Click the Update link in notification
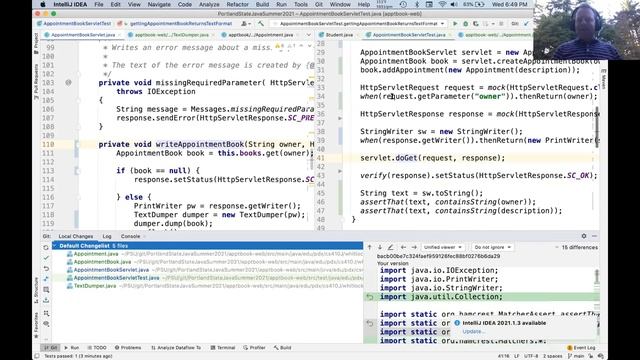This screenshot has width=640, height=360. pos(473,331)
